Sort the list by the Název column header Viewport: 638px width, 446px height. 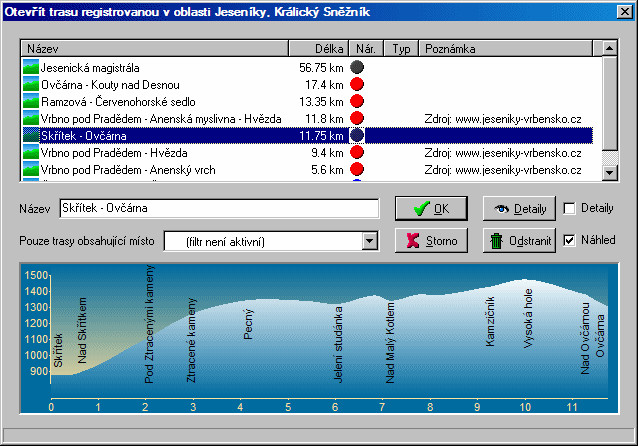(154, 48)
